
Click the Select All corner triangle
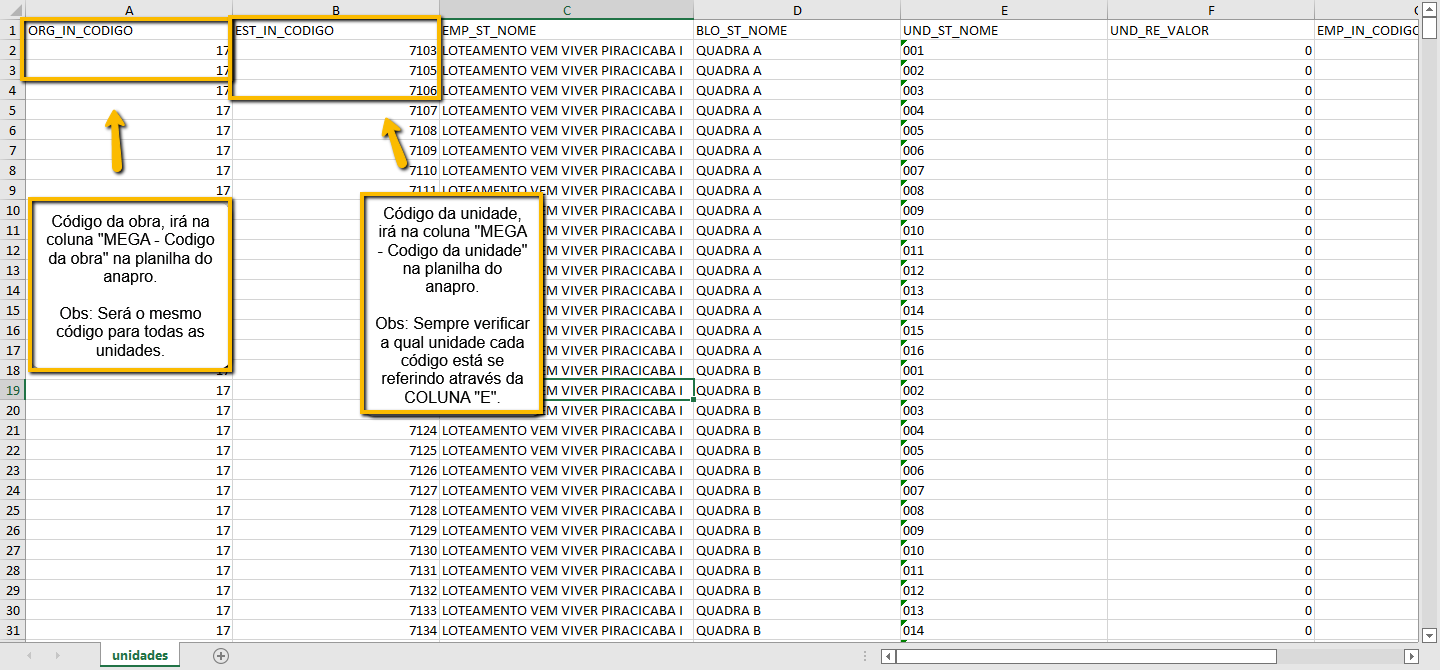(x=12, y=10)
